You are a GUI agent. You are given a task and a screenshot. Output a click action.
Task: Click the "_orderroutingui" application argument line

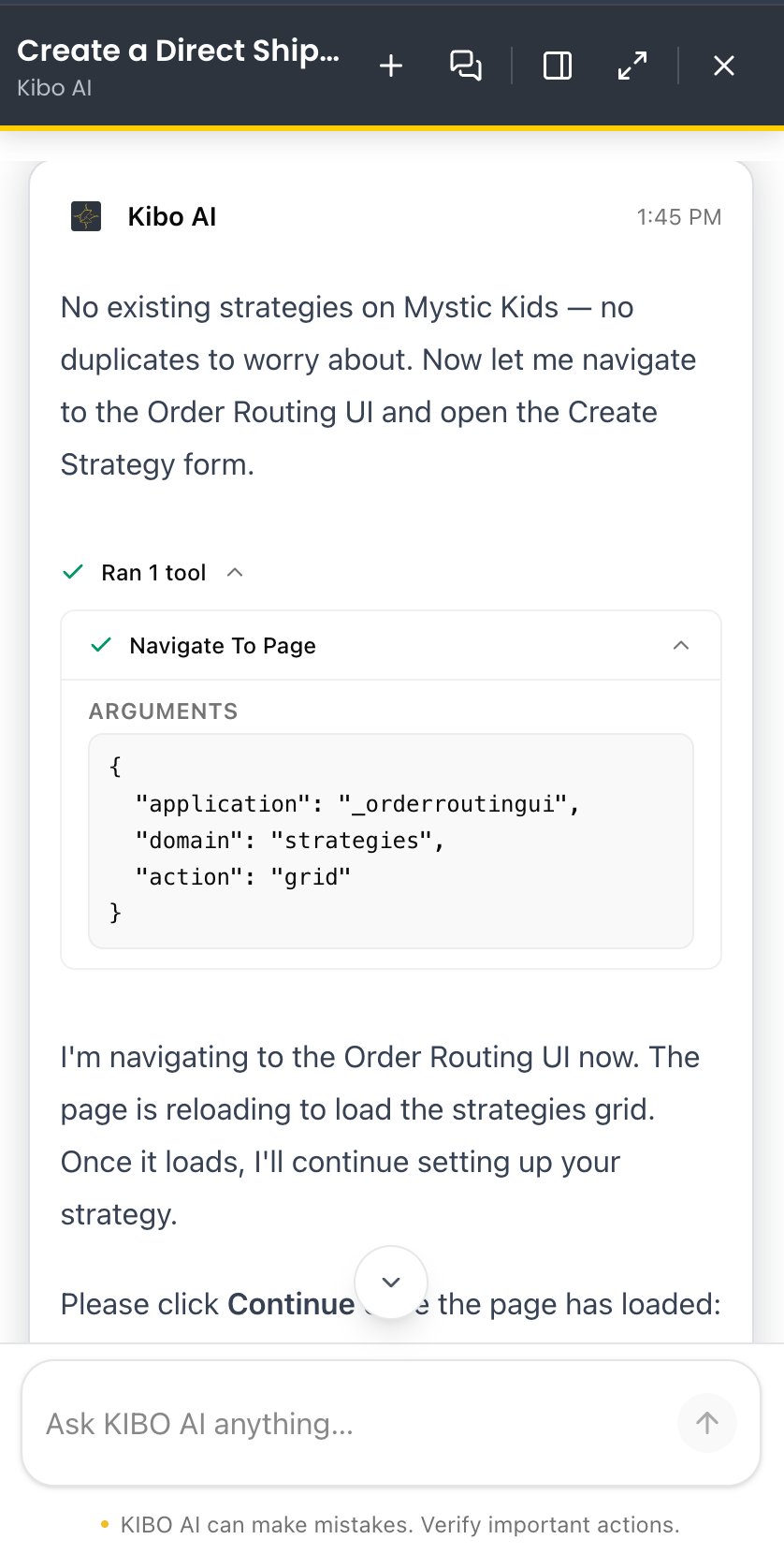click(357, 804)
